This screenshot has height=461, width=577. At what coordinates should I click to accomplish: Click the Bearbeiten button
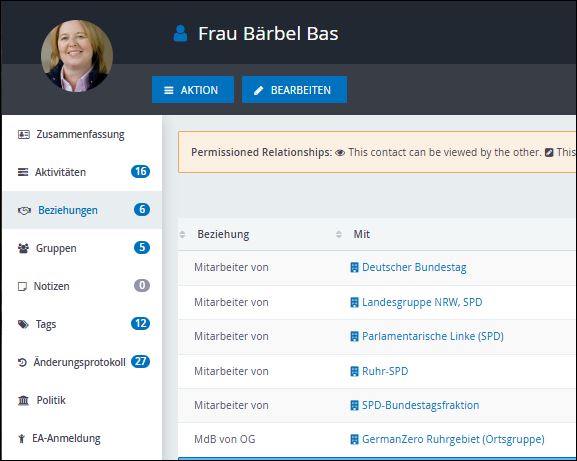coord(294,90)
